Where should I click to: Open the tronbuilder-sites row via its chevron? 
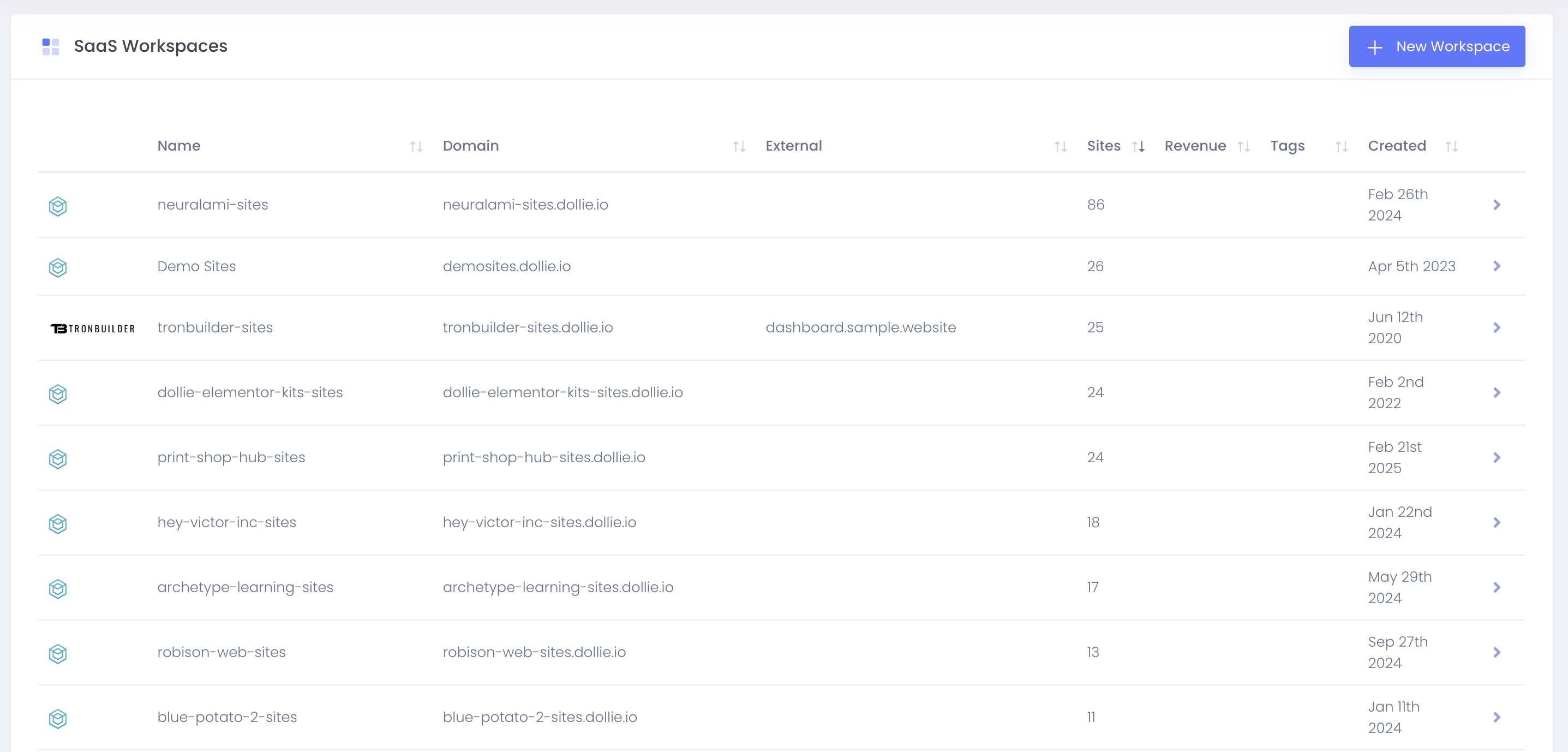pos(1497,327)
